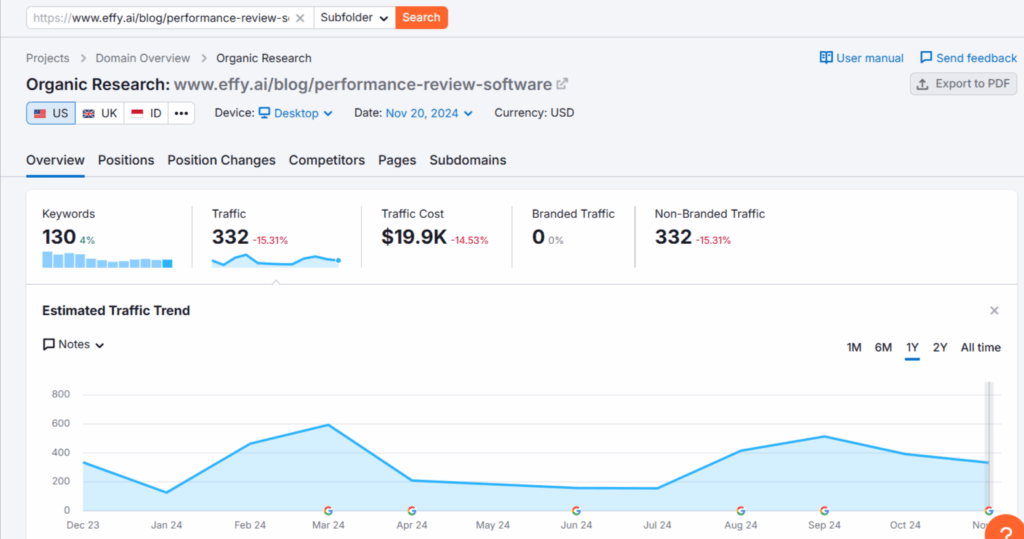
Task: Click the Traffic sparkline mini chart
Action: tap(276, 261)
